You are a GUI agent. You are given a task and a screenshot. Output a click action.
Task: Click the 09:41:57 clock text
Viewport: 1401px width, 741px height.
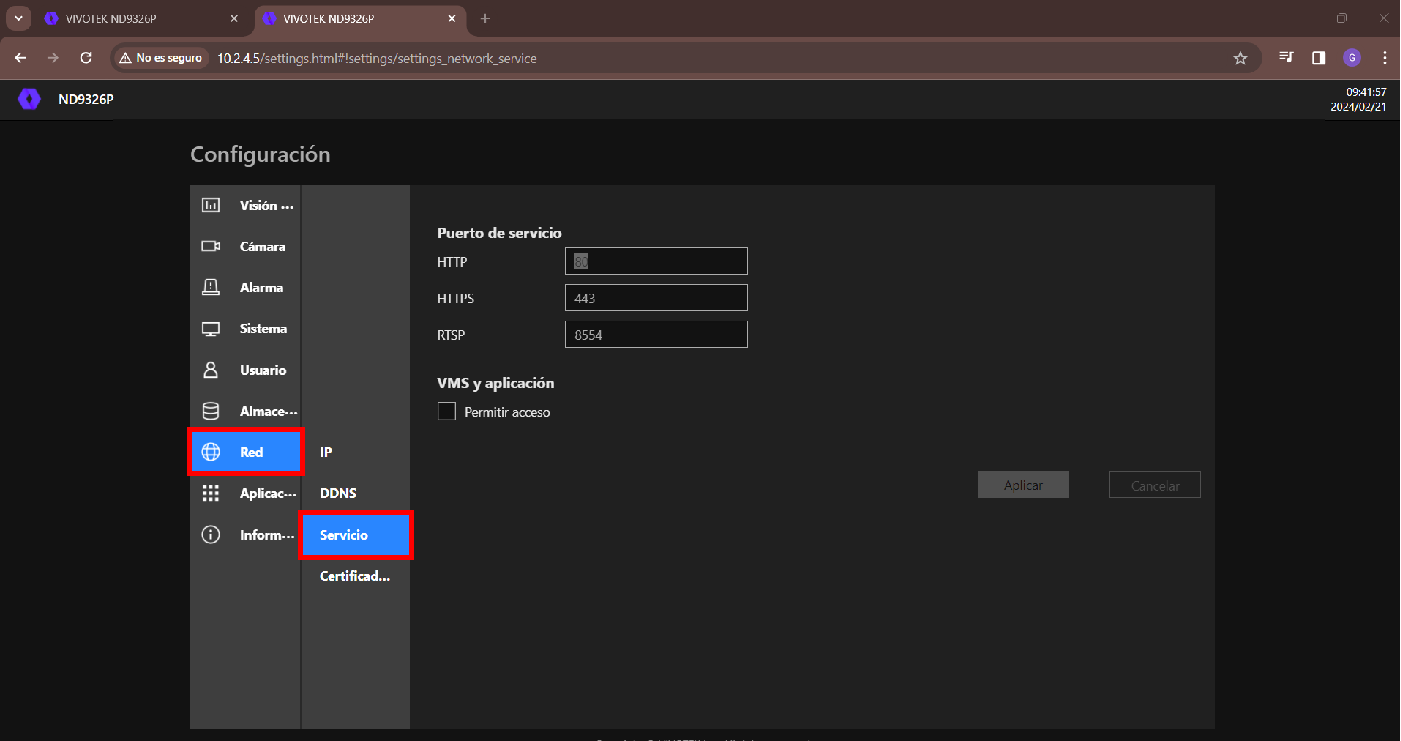(x=1366, y=92)
